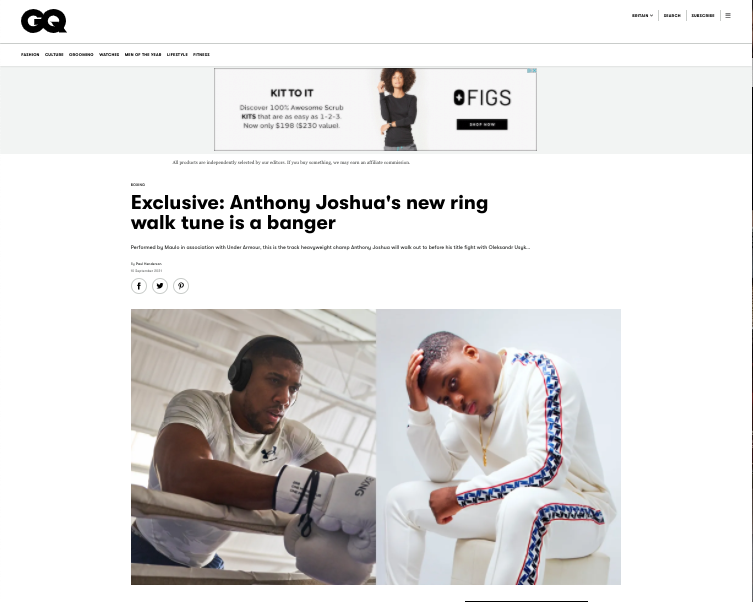Open the Fitness section
This screenshot has width=753, height=602.
201,55
